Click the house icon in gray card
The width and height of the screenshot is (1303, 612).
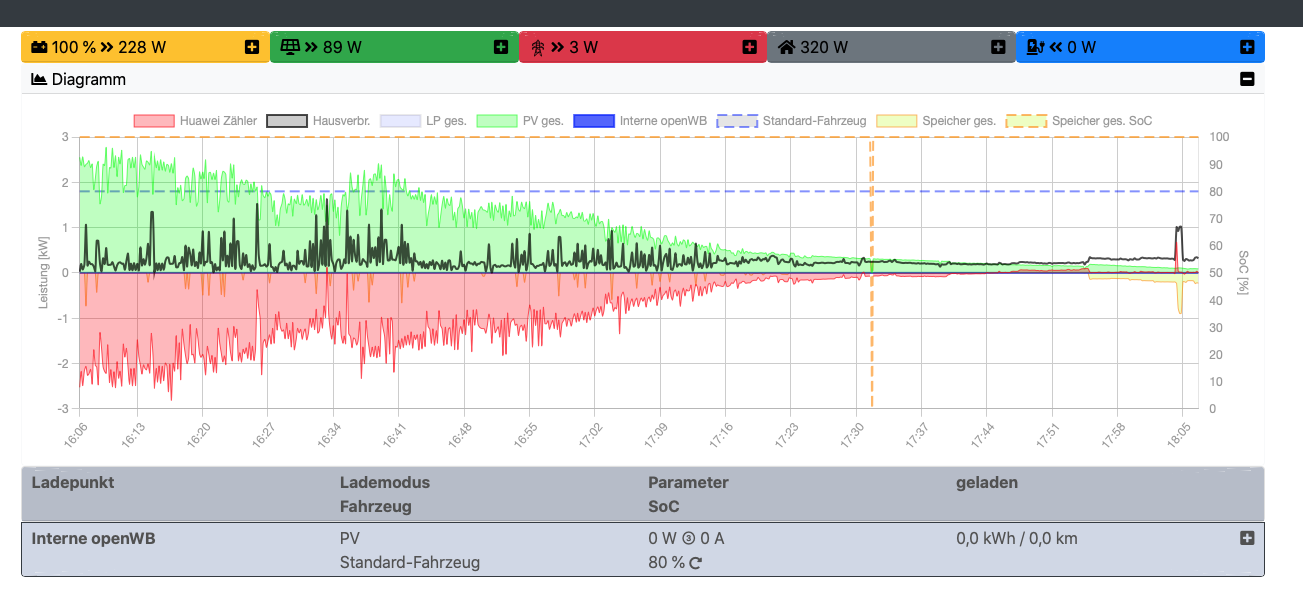(787, 47)
